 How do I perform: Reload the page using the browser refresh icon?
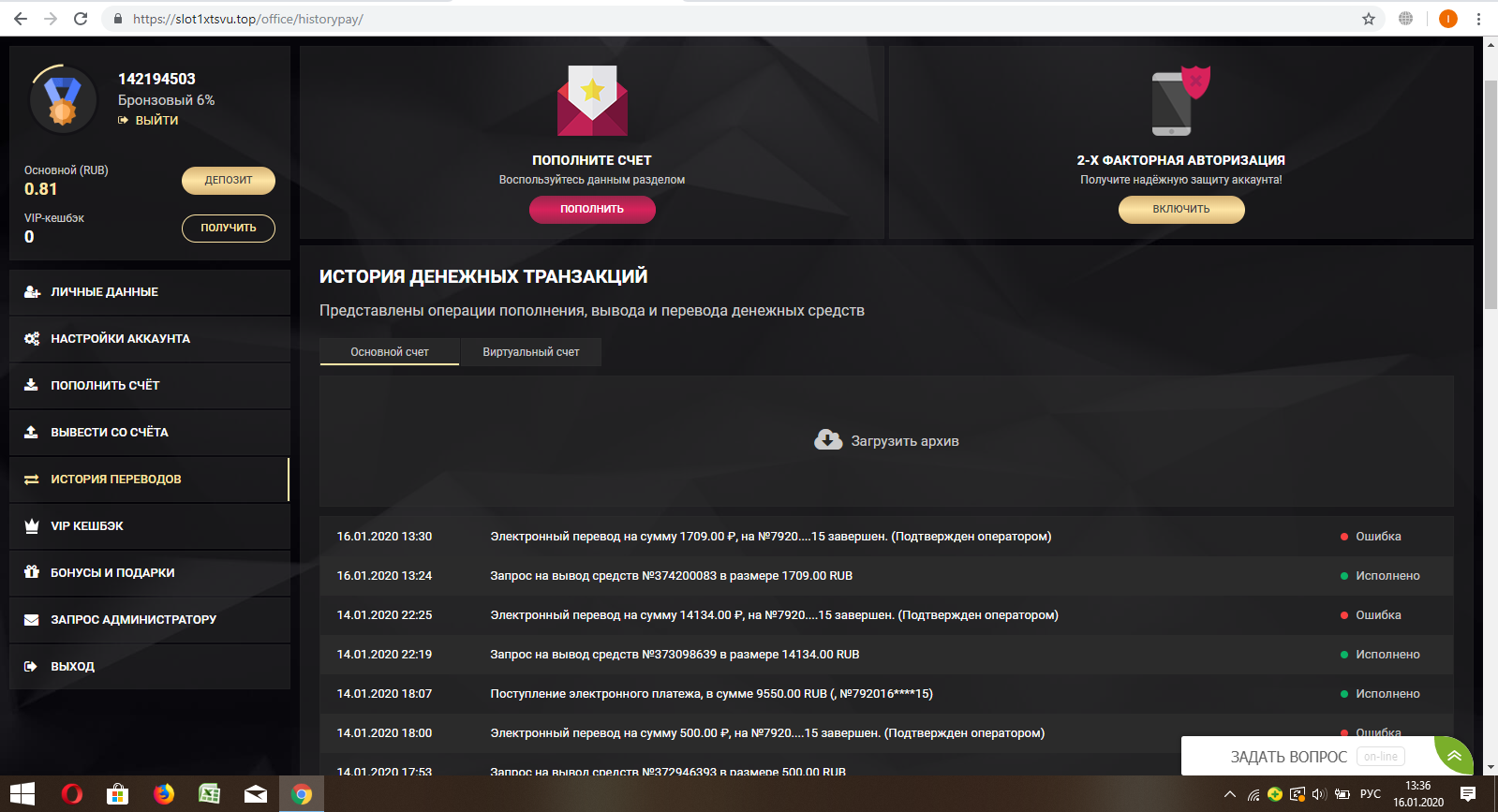click(x=81, y=19)
